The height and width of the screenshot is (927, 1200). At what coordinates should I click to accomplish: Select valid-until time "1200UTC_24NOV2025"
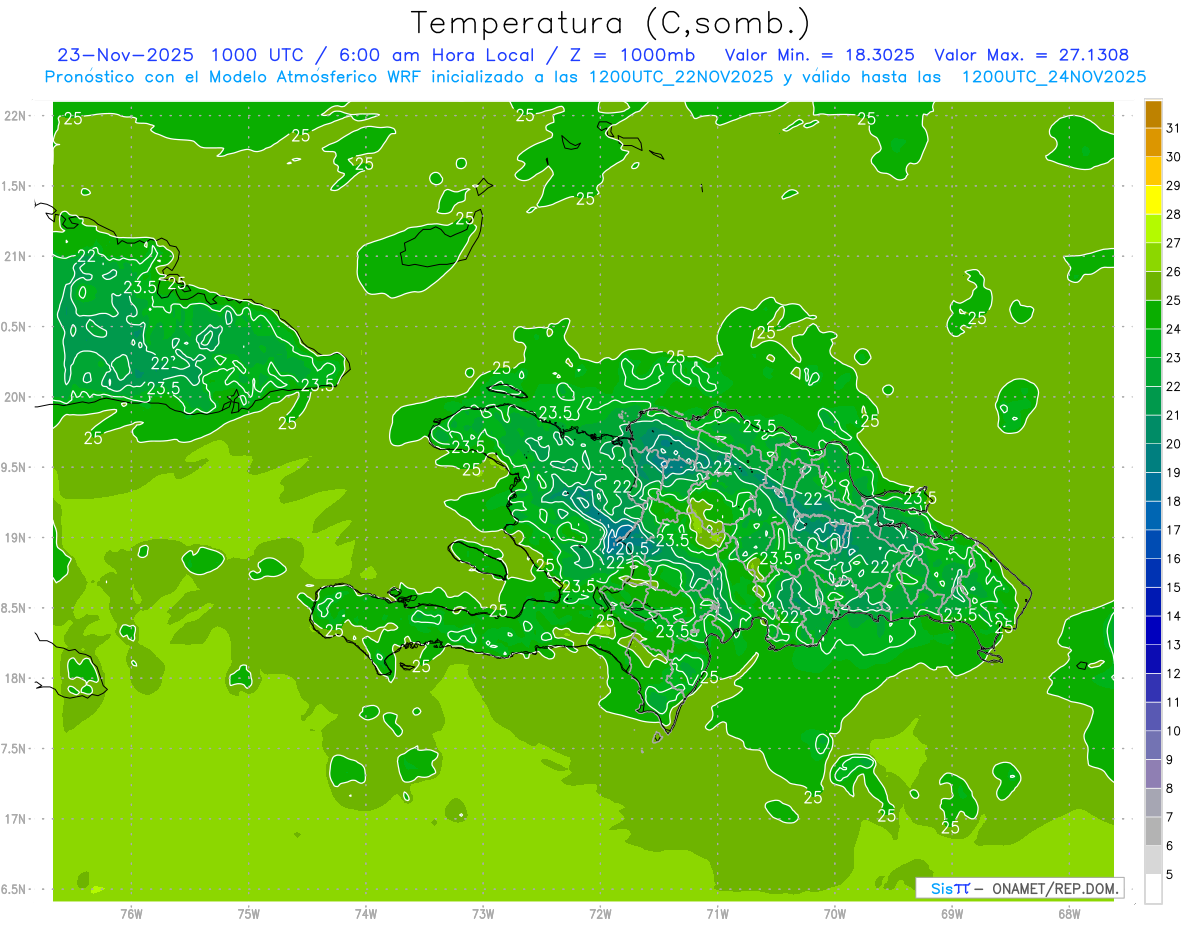tap(1053, 77)
